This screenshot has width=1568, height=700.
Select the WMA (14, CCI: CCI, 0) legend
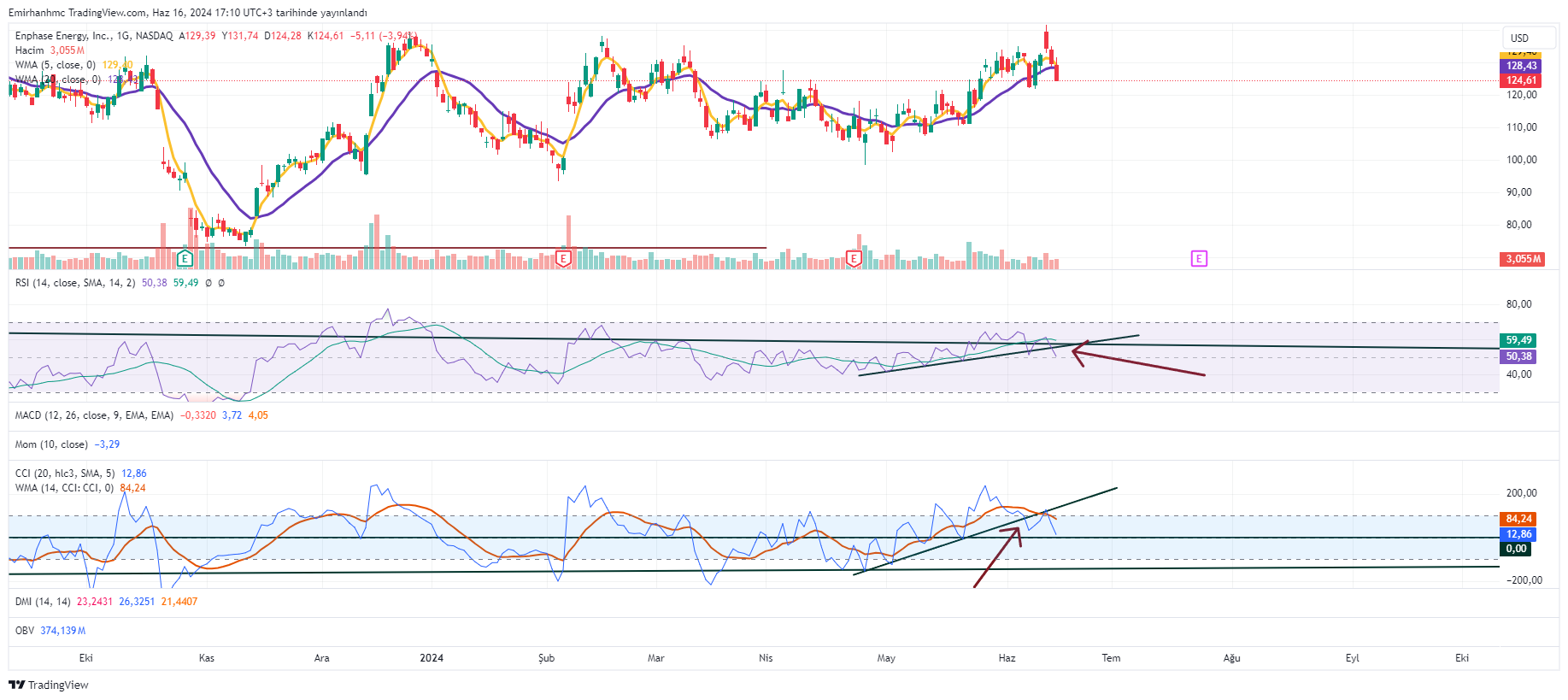point(64,488)
